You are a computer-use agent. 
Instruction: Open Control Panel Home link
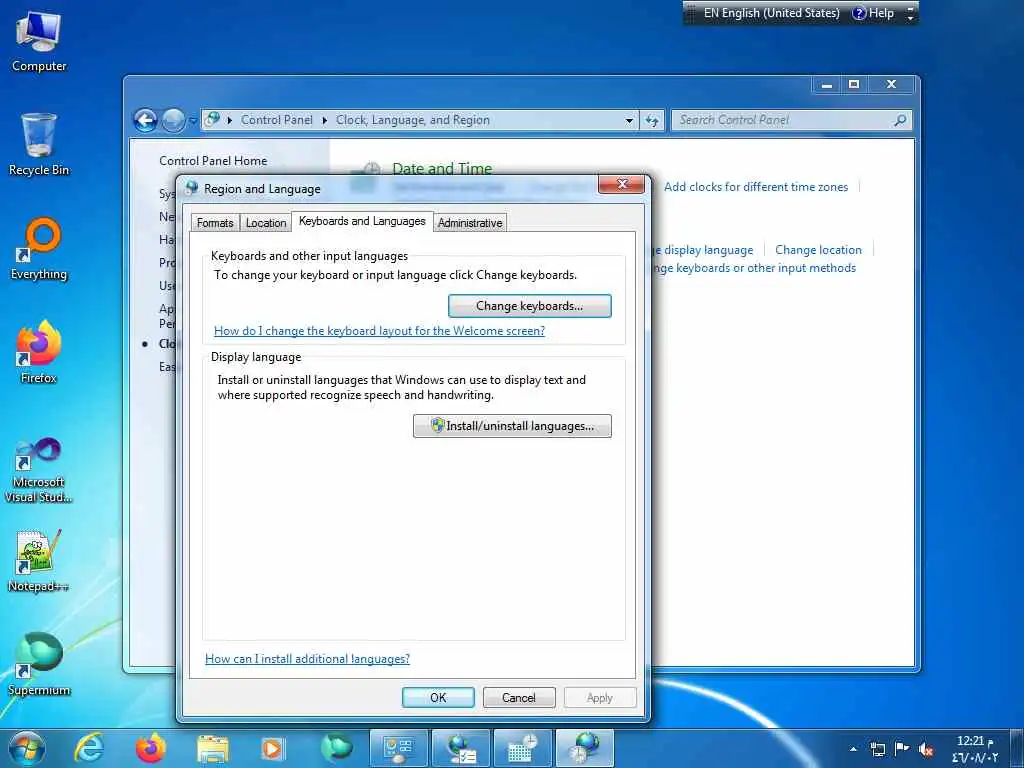click(213, 161)
